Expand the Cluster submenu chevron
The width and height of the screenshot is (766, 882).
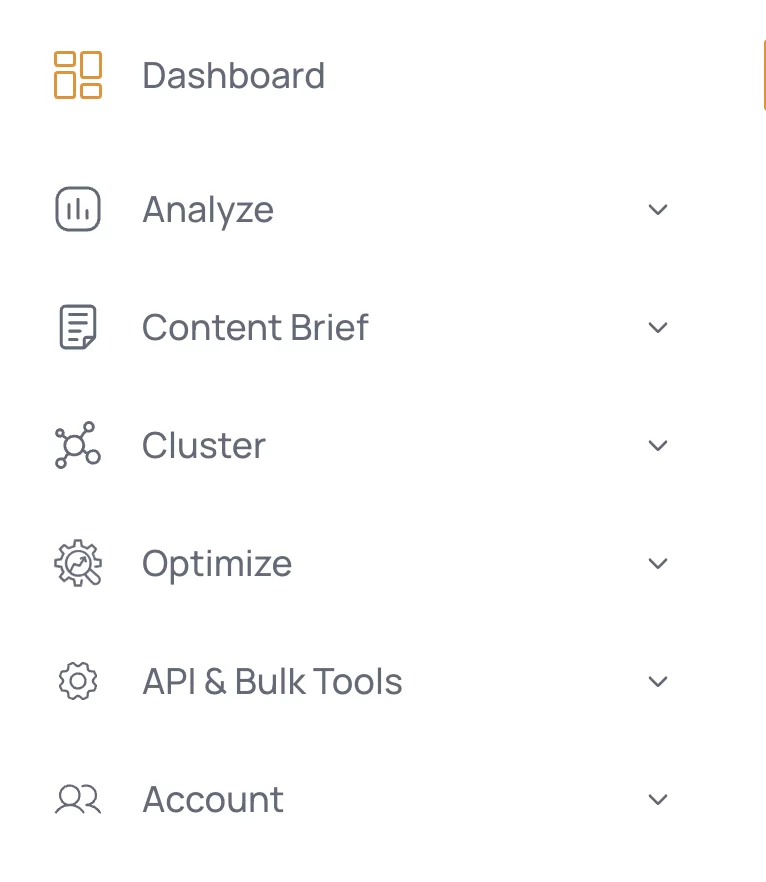[x=657, y=446]
